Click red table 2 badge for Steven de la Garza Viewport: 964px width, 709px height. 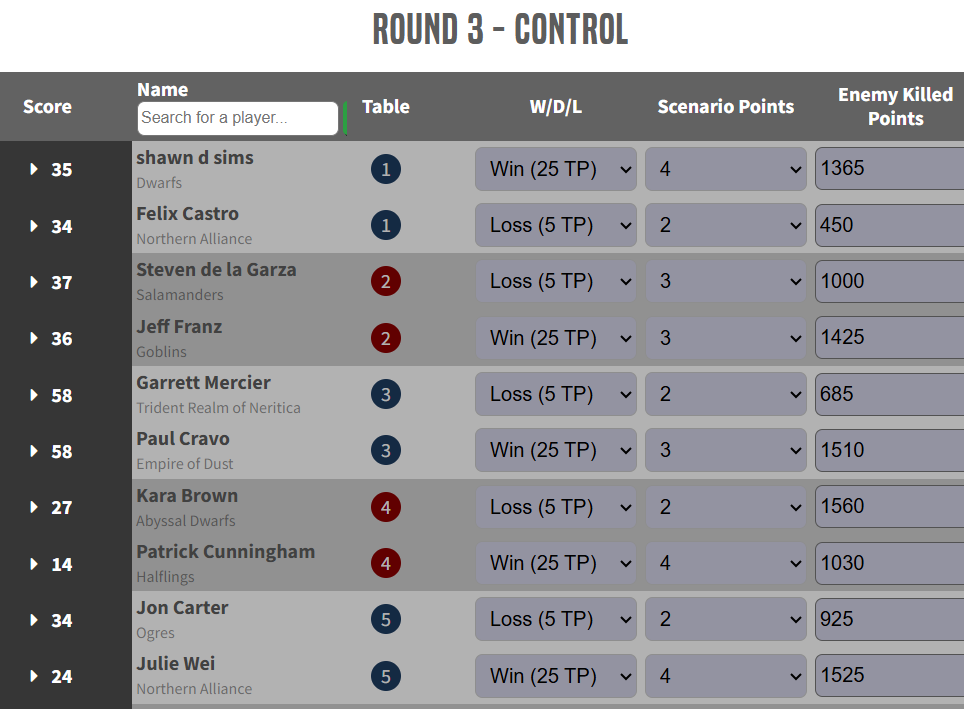pyautogui.click(x=386, y=282)
